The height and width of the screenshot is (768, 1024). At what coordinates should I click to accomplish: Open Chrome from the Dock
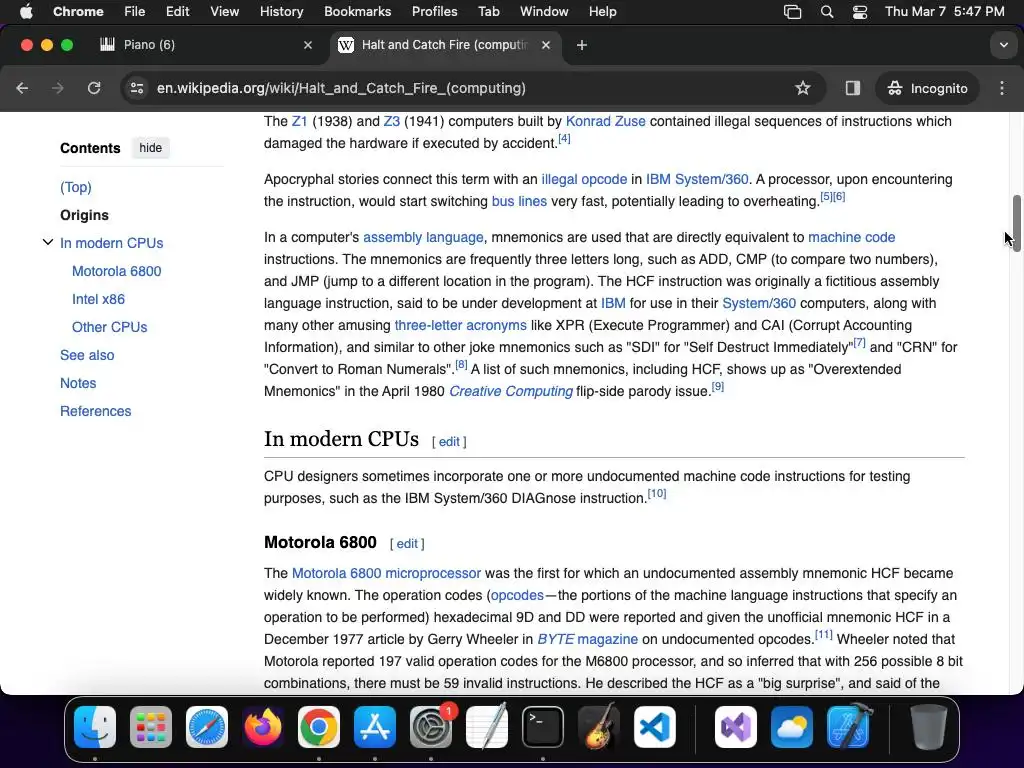coord(319,727)
